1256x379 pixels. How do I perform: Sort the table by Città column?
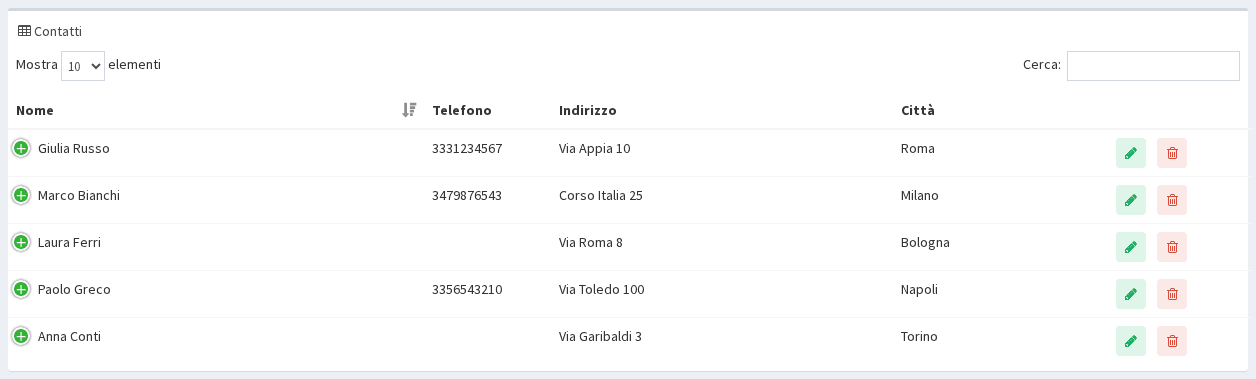pos(917,110)
